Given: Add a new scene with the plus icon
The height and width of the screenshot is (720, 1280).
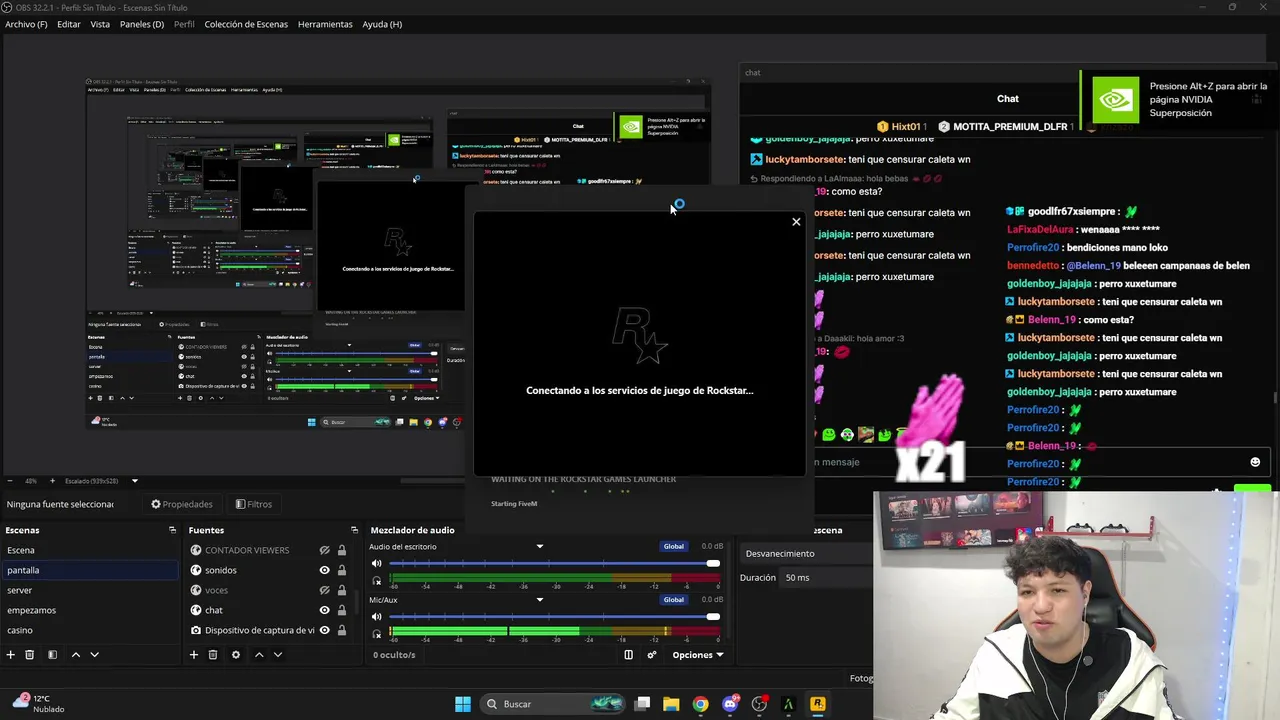Looking at the screenshot, I should pyautogui.click(x=11, y=655).
